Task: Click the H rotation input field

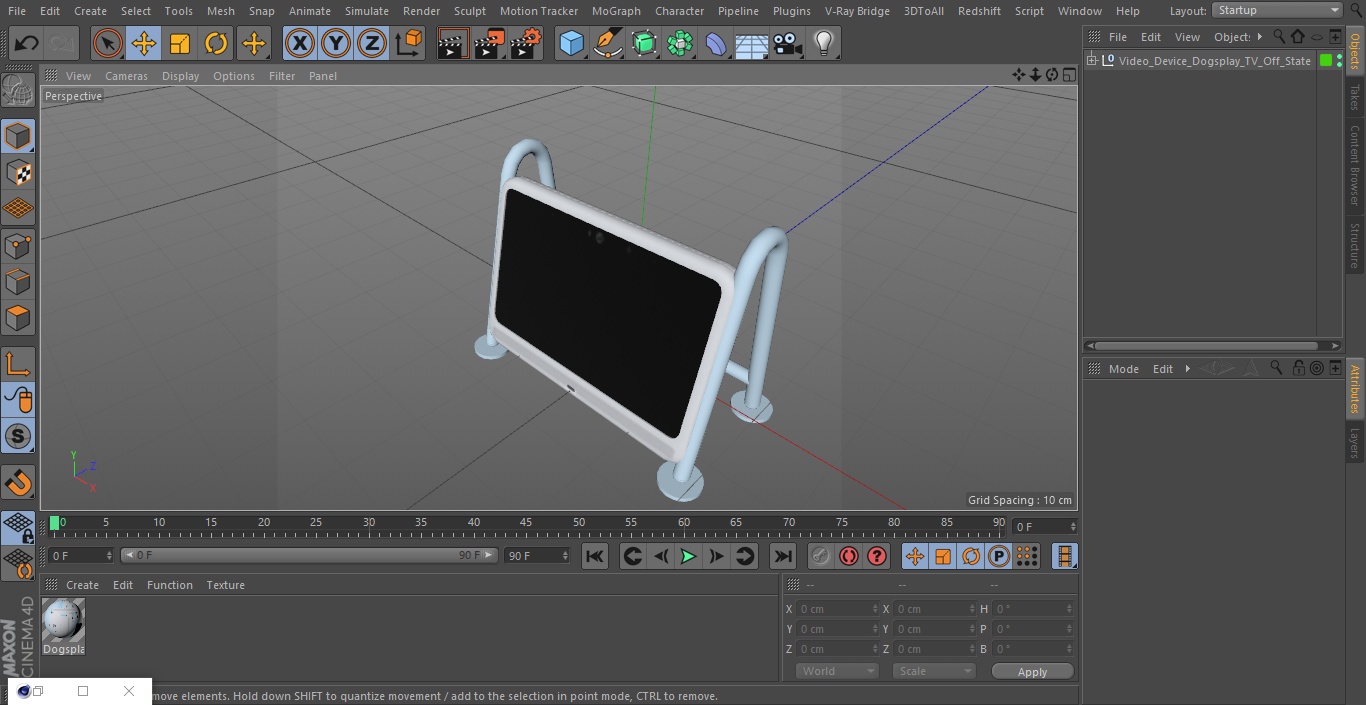Action: (x=1034, y=609)
